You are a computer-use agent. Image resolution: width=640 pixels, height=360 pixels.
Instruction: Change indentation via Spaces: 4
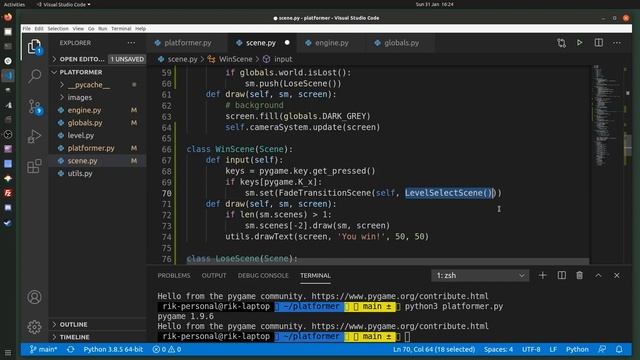498,349
